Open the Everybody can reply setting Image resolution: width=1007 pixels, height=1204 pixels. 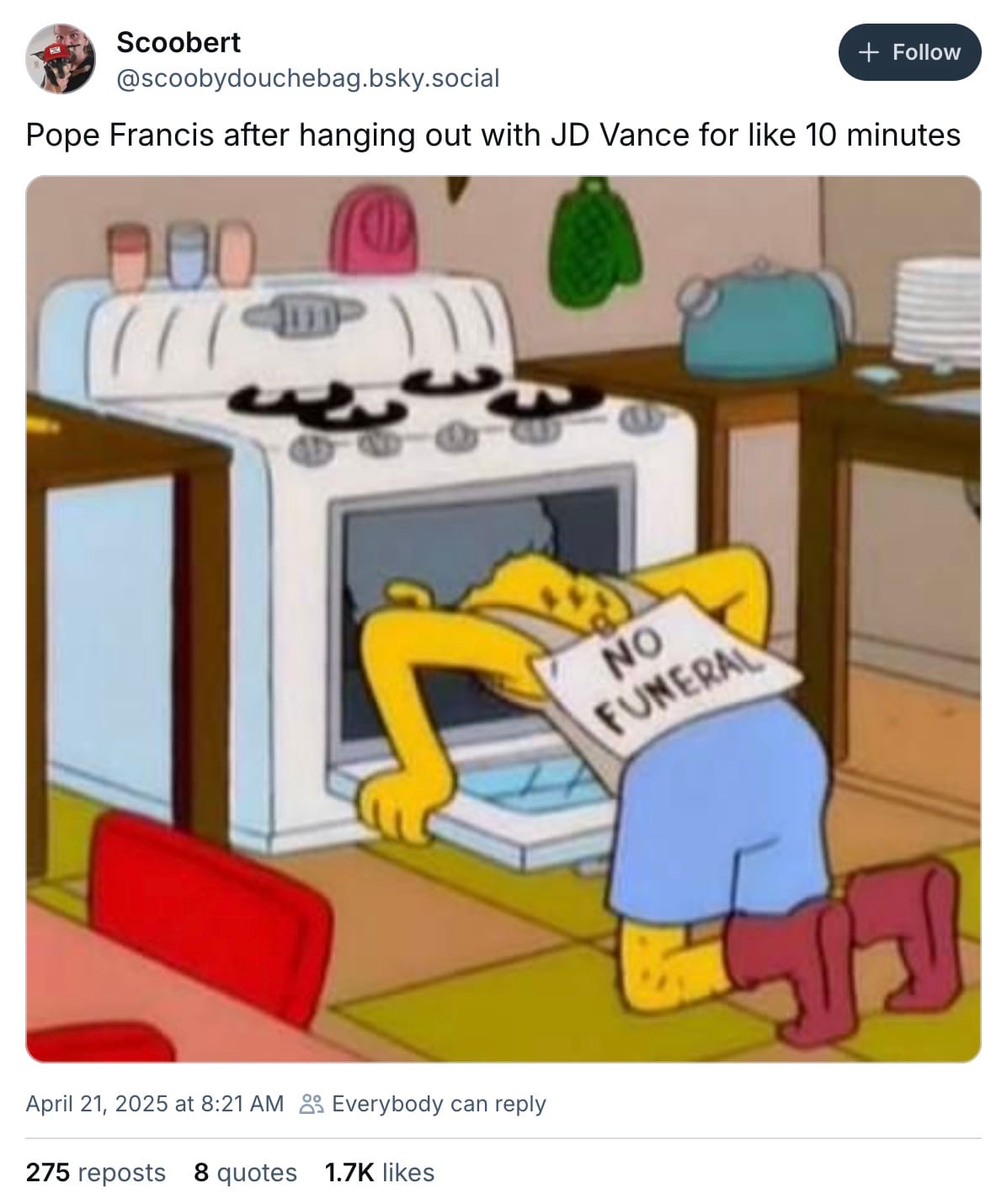pos(439,1103)
